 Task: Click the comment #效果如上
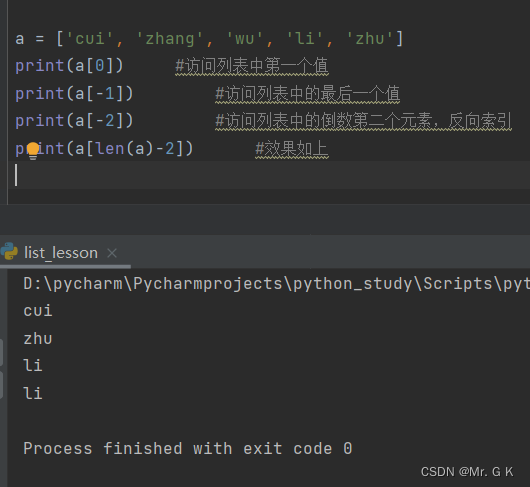pos(292,149)
